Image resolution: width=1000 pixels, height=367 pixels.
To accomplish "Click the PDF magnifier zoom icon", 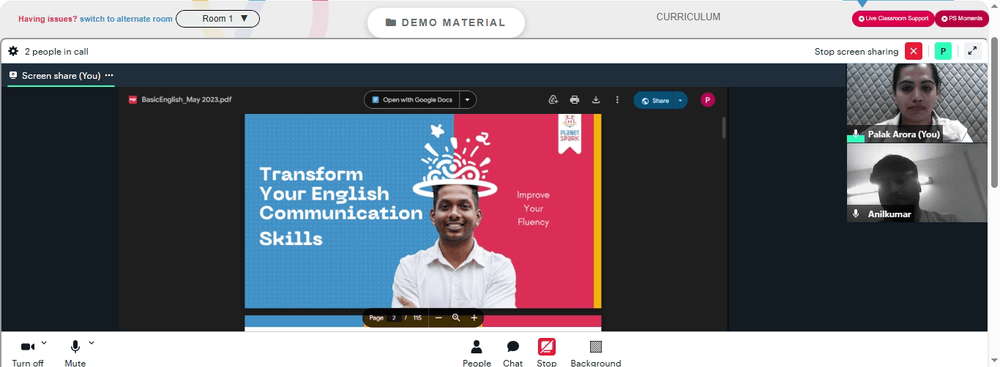I will tap(456, 317).
